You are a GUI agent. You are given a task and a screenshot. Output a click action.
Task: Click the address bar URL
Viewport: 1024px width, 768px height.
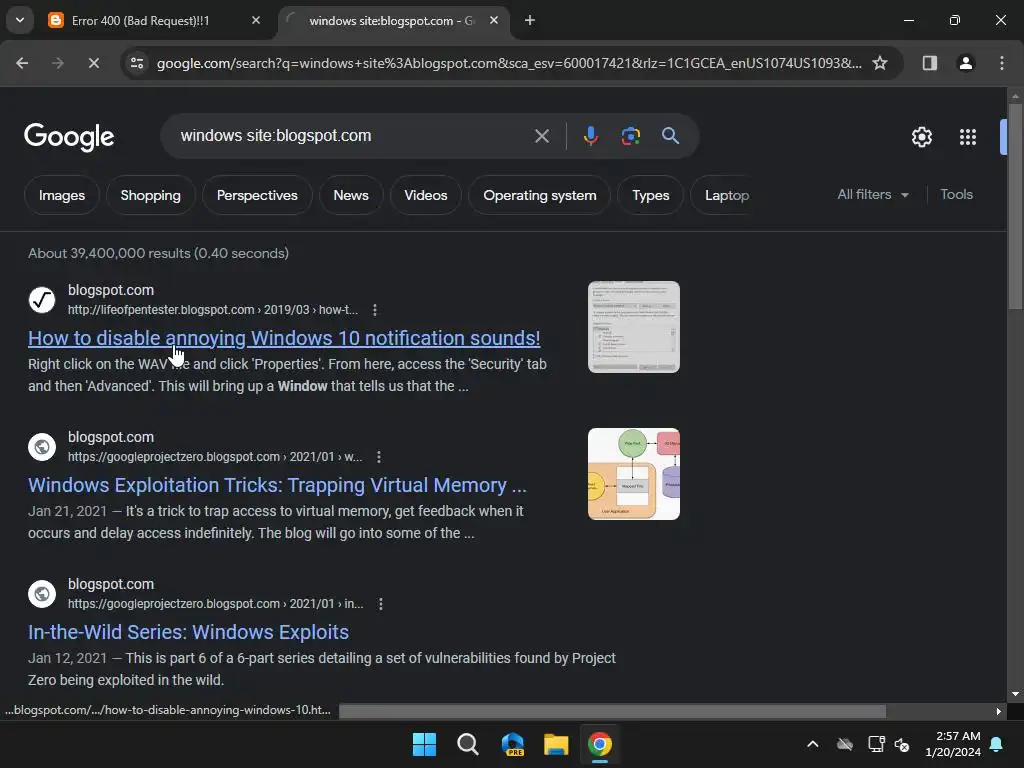click(509, 63)
